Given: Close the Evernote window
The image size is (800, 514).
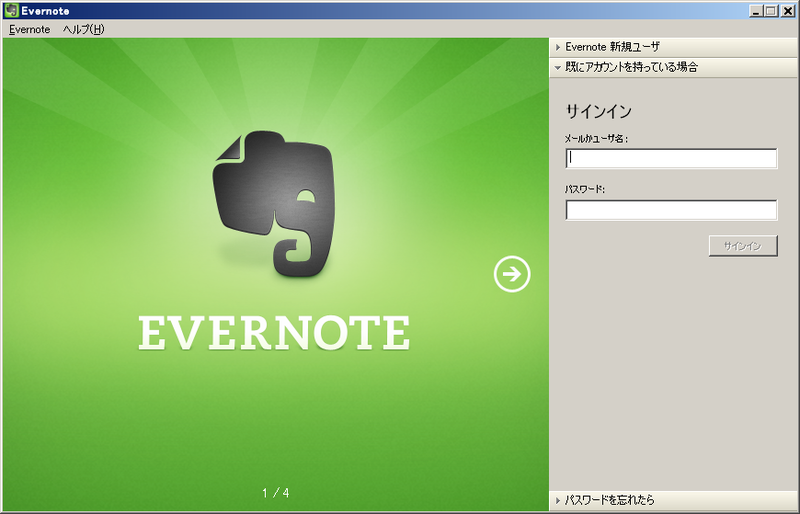Looking at the screenshot, I should (788, 11).
